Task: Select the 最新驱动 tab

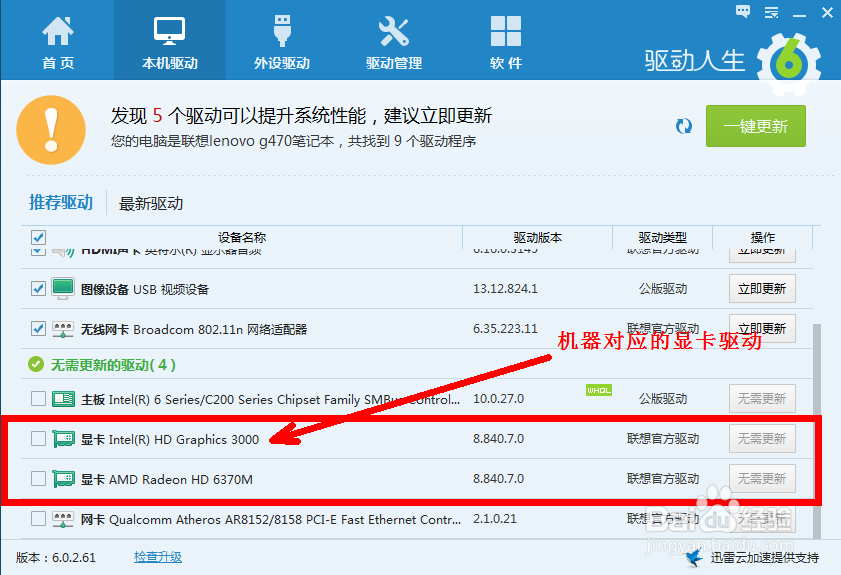Action: point(151,203)
